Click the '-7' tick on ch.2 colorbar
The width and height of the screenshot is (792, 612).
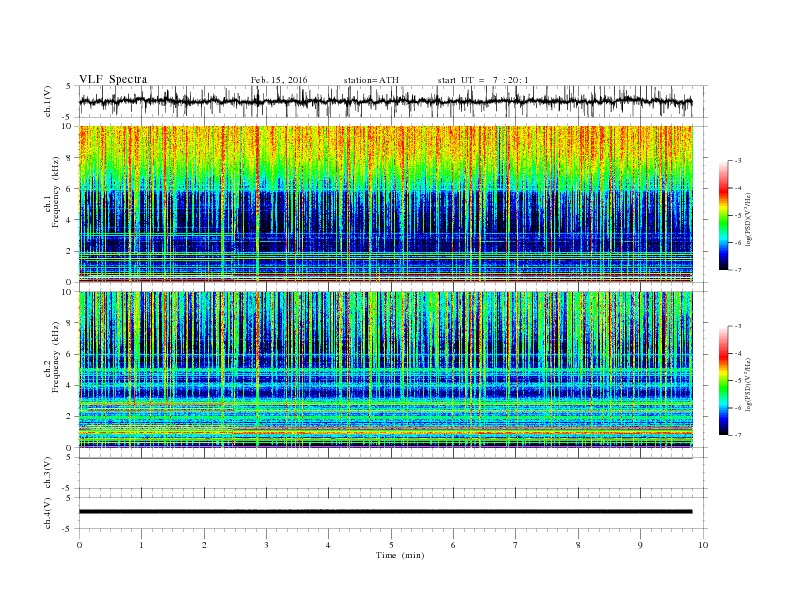click(738, 435)
